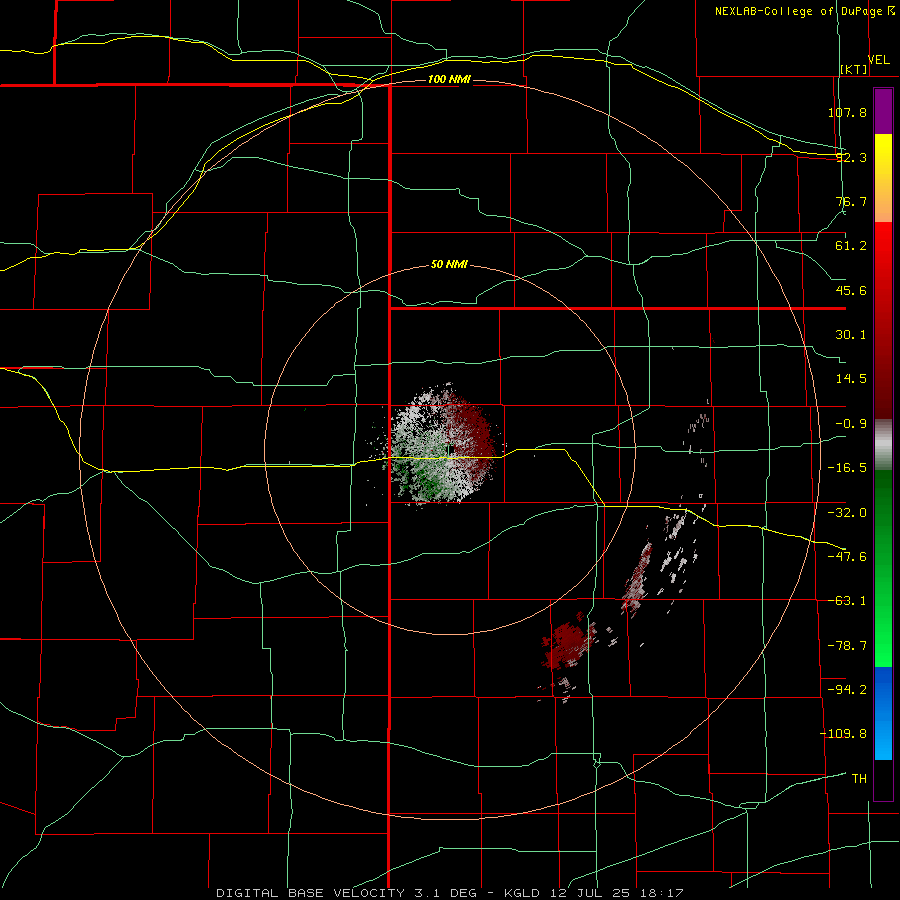Select the 107.8 velocity scale value

click(847, 112)
